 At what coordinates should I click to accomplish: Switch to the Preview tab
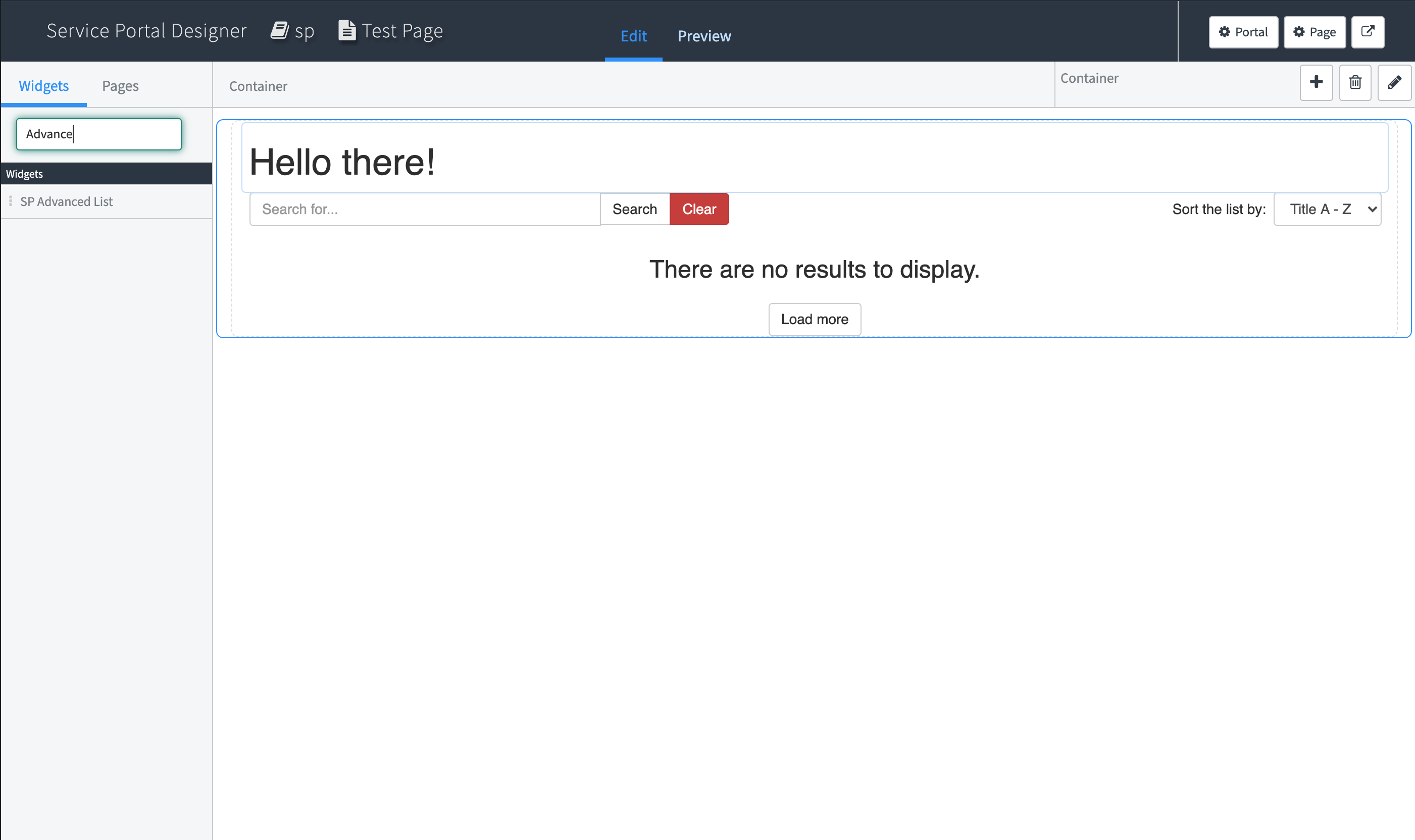[704, 36]
